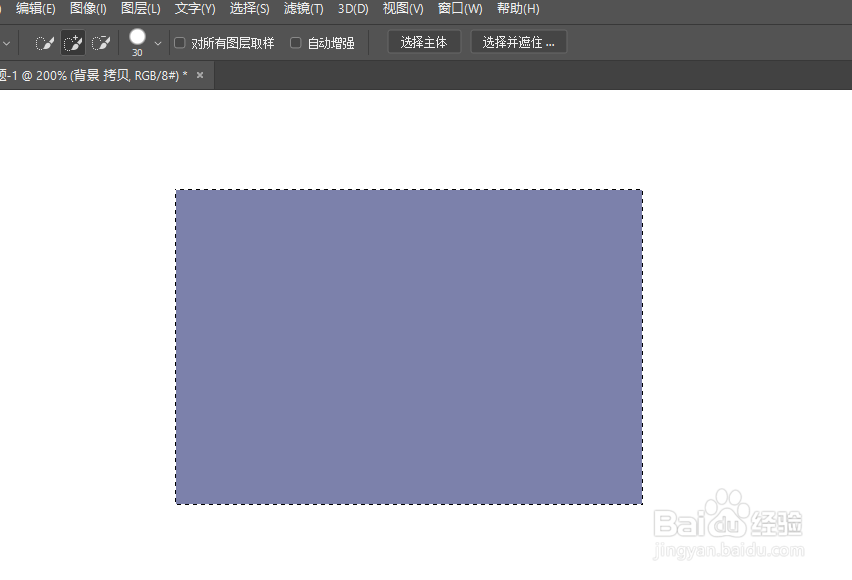Open the brush size 30 preset picker
Image resolution: width=852 pixels, height=580 pixels.
[137, 42]
